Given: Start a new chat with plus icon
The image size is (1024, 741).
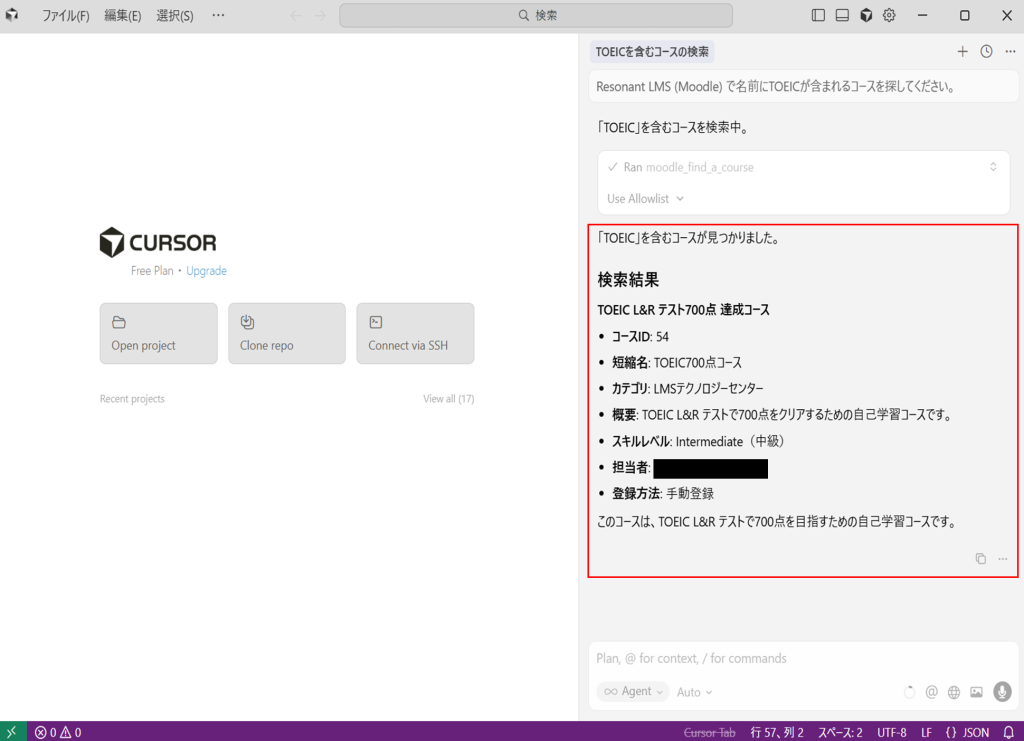Looking at the screenshot, I should click(x=962, y=51).
